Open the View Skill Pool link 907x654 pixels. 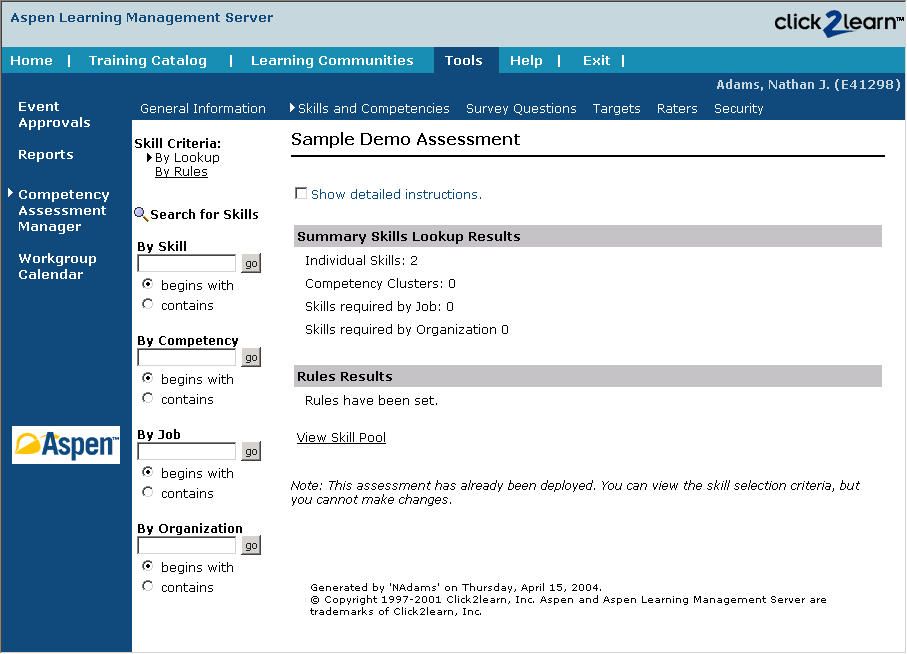tap(341, 437)
